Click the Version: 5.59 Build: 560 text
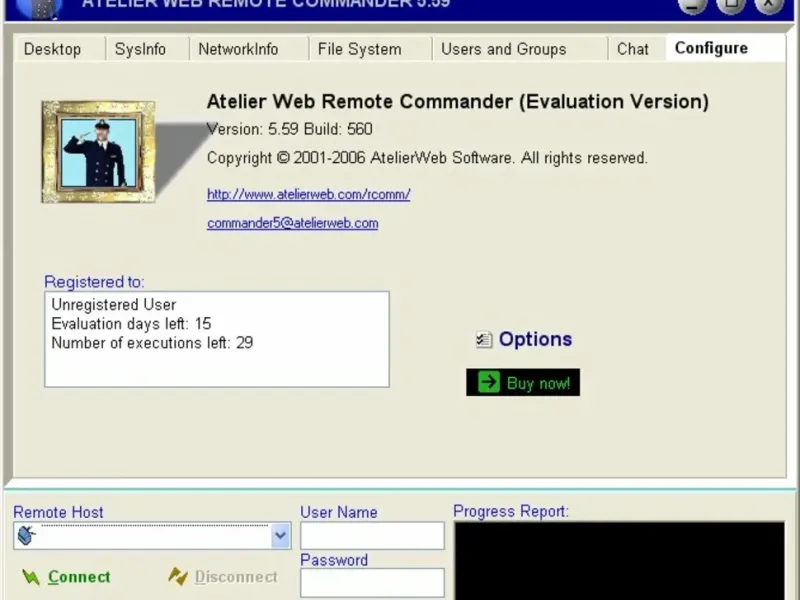 (289, 129)
